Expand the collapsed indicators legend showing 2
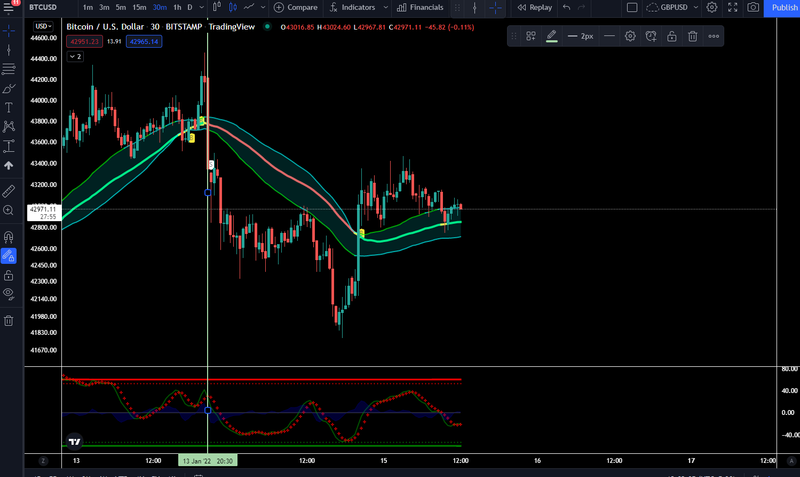The height and width of the screenshot is (477, 800). coord(75,57)
